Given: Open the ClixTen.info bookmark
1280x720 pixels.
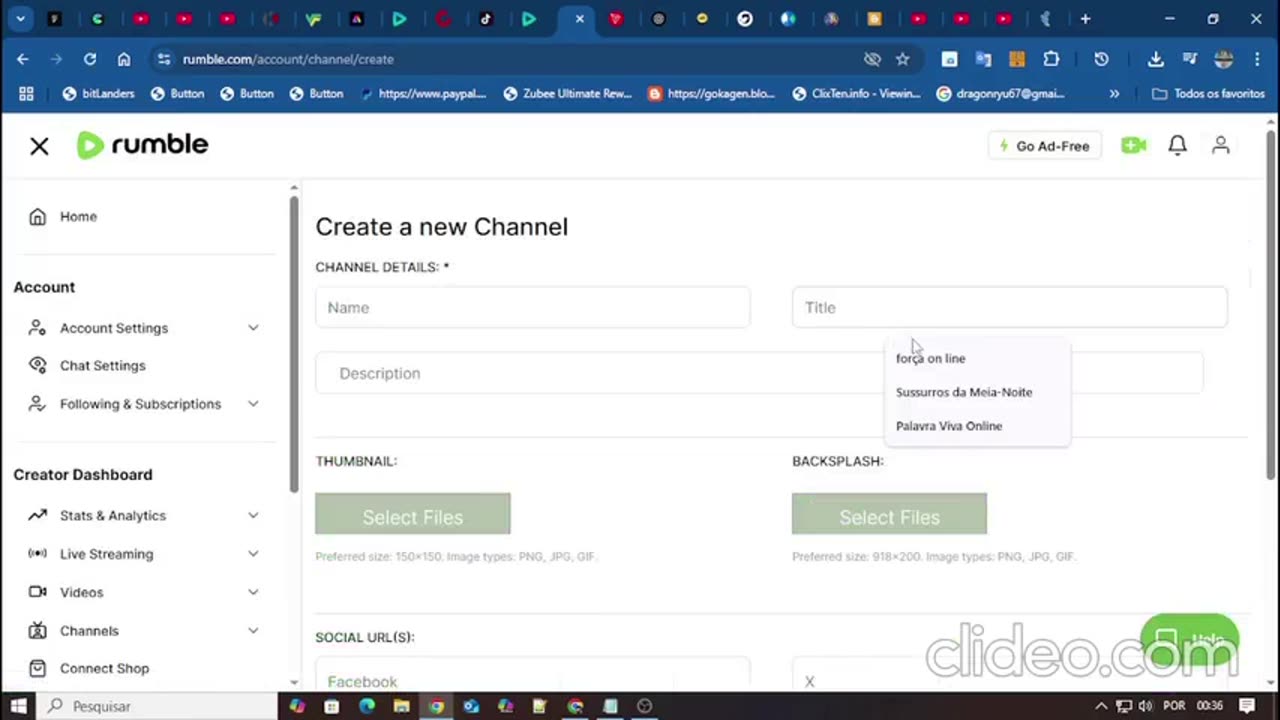Looking at the screenshot, I should click(856, 94).
